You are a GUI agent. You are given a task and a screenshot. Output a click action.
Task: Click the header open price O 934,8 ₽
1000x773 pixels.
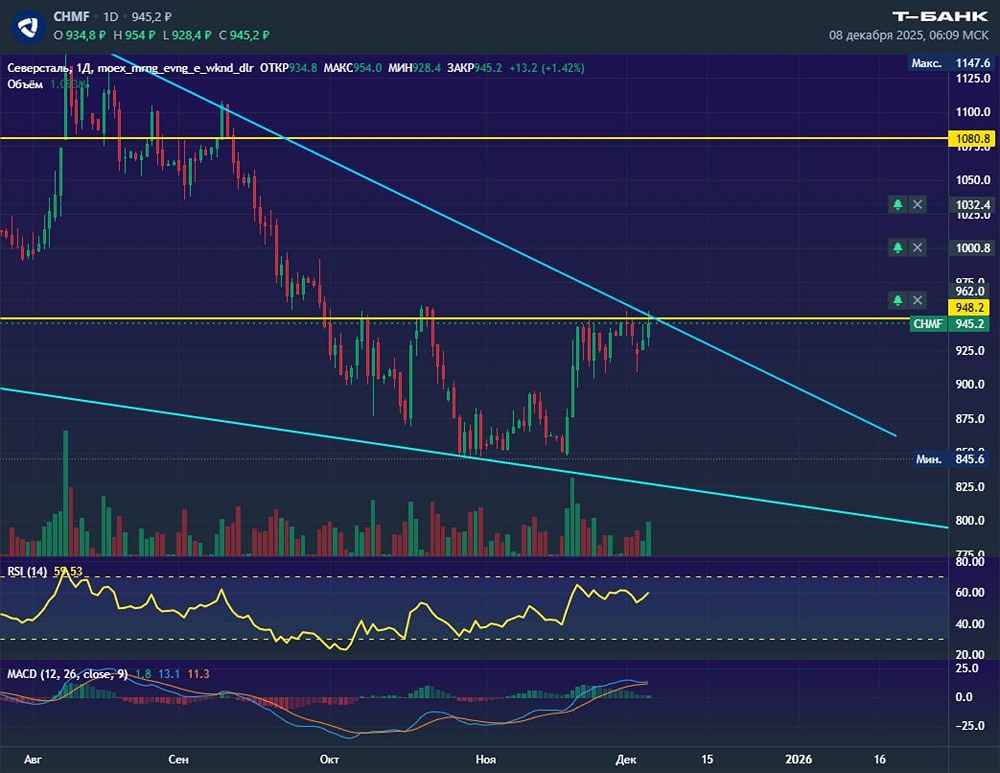coord(80,35)
